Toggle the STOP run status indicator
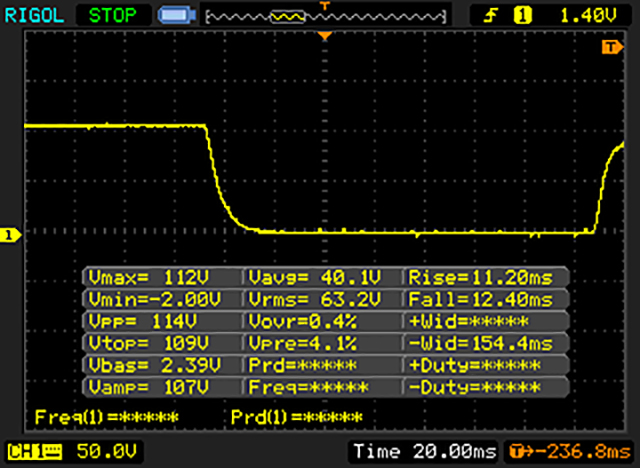 pos(115,16)
